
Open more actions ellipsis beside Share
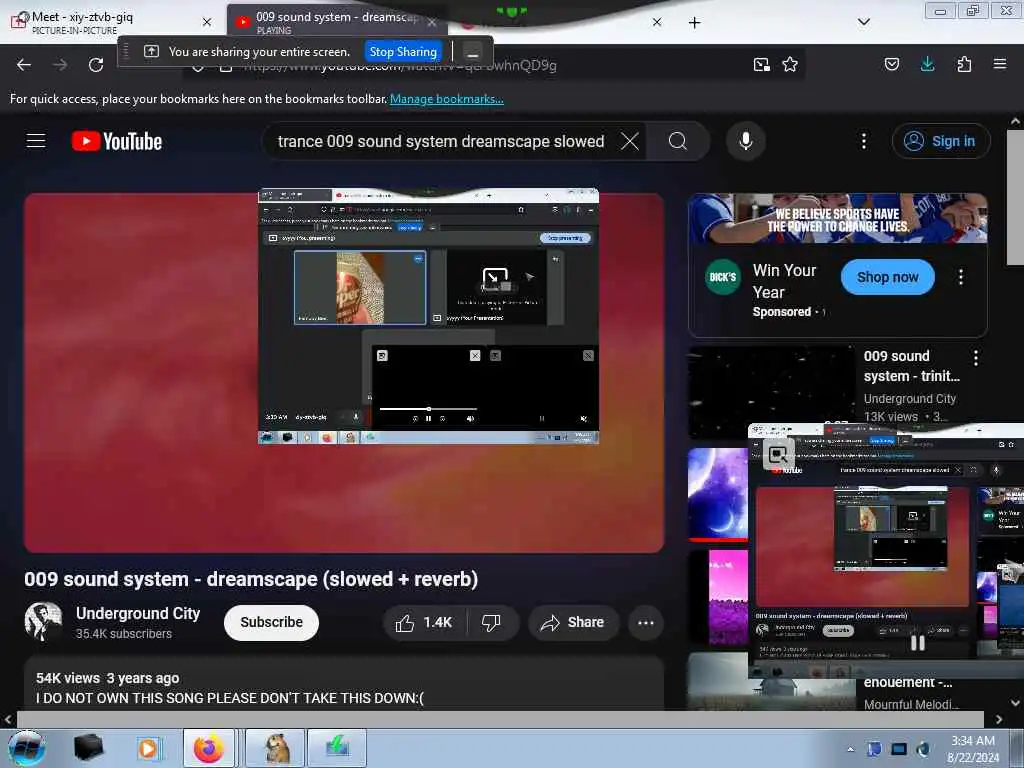tap(646, 622)
